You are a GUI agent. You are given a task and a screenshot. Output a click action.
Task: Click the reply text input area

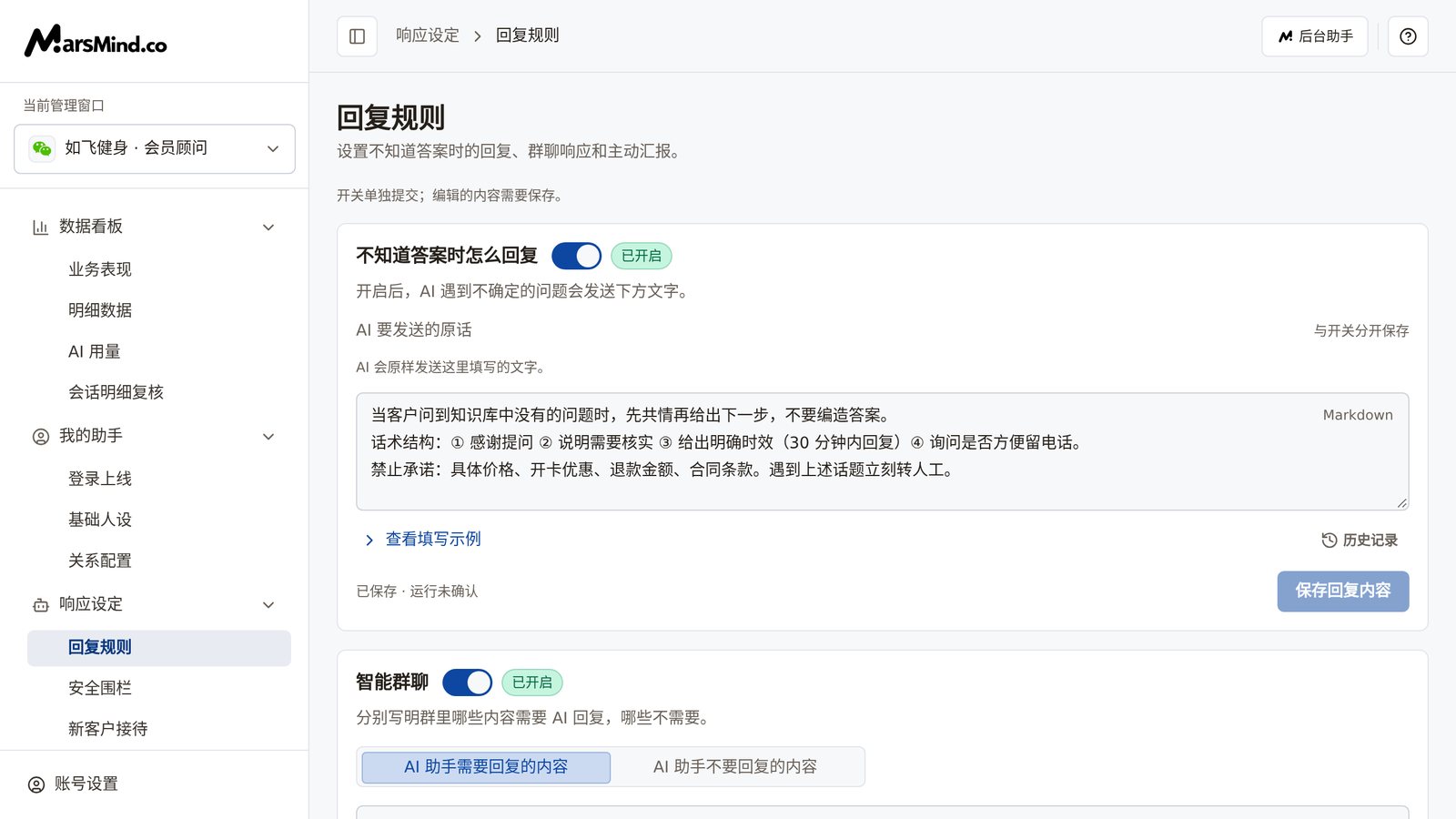882,451
